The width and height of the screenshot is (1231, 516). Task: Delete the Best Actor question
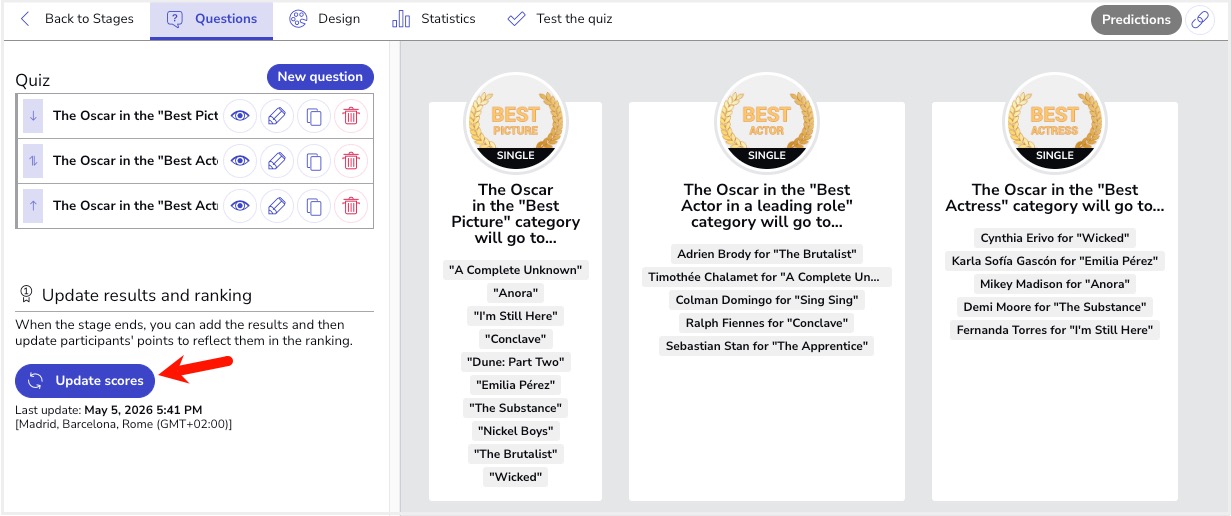(351, 161)
